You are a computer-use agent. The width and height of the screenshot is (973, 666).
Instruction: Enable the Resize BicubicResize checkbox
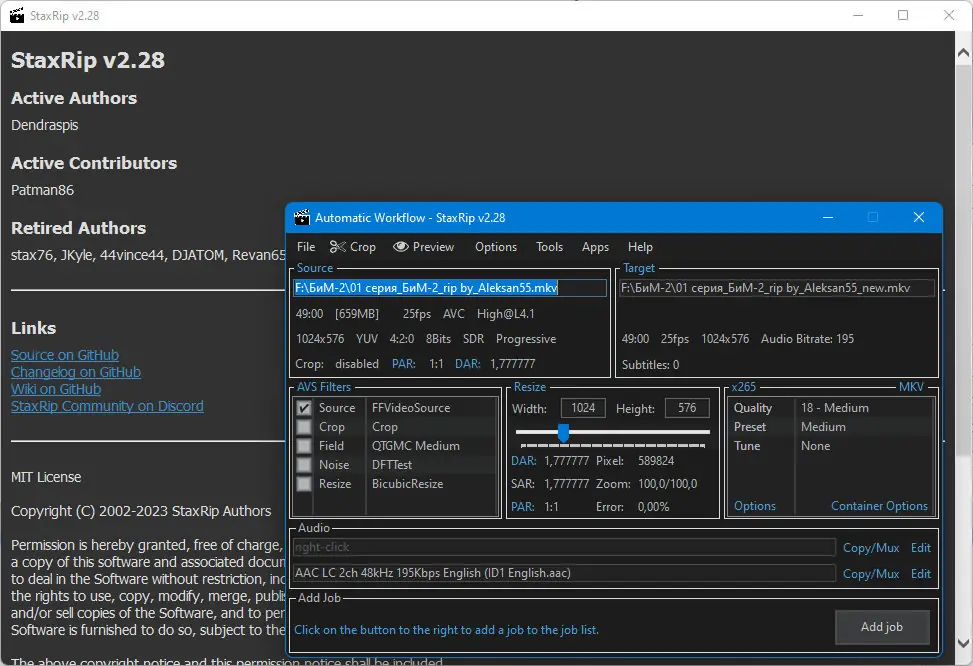pos(304,484)
